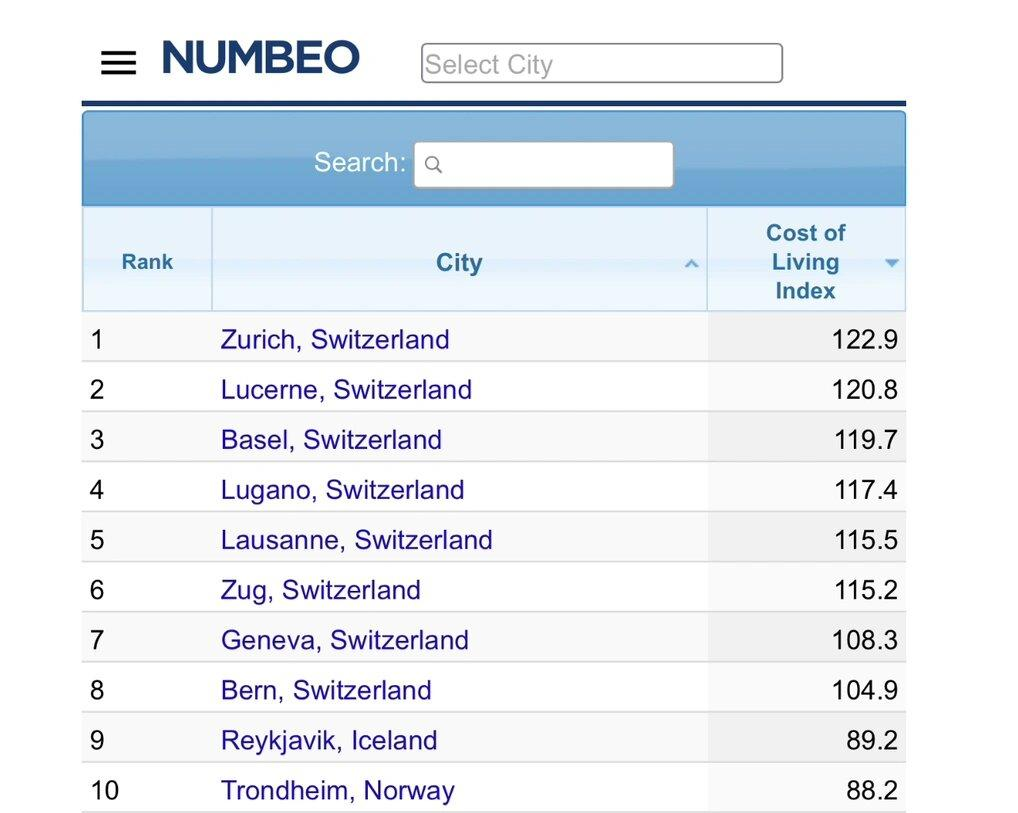The height and width of the screenshot is (813, 1018).
Task: Open Geneva, Switzerland link
Action: coord(344,640)
